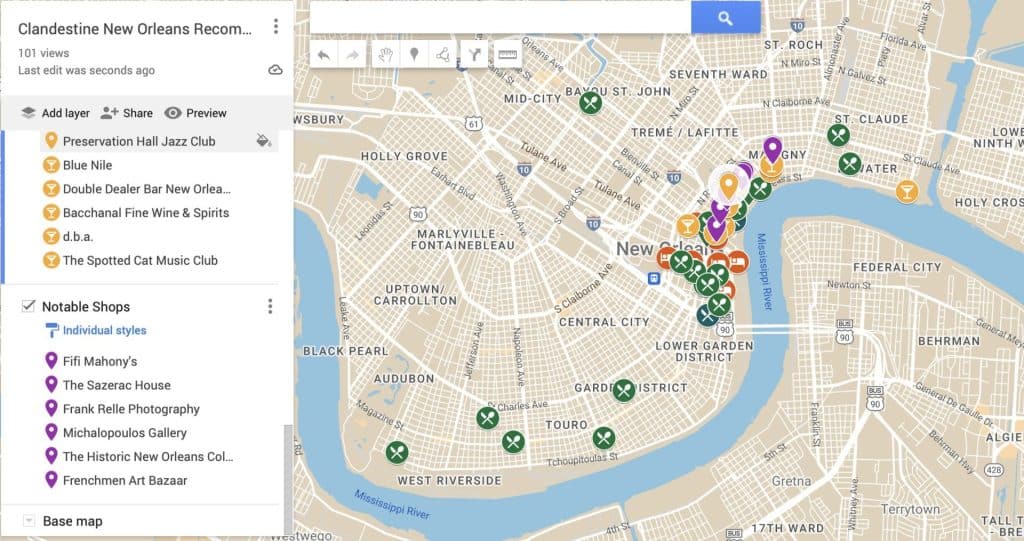Screen dimensions: 1024x541
Task: Open the map title three-dot menu
Action: [276, 27]
